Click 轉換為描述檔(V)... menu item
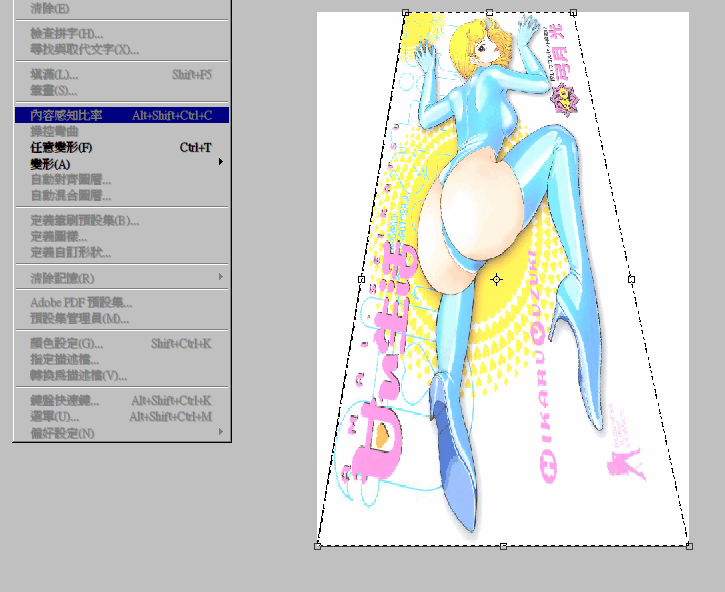 (x=122, y=375)
